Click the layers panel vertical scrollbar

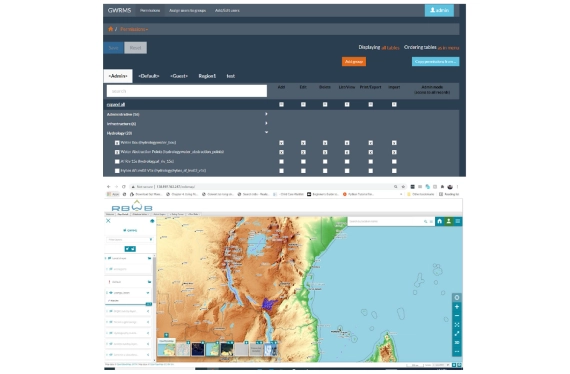(x=154, y=280)
